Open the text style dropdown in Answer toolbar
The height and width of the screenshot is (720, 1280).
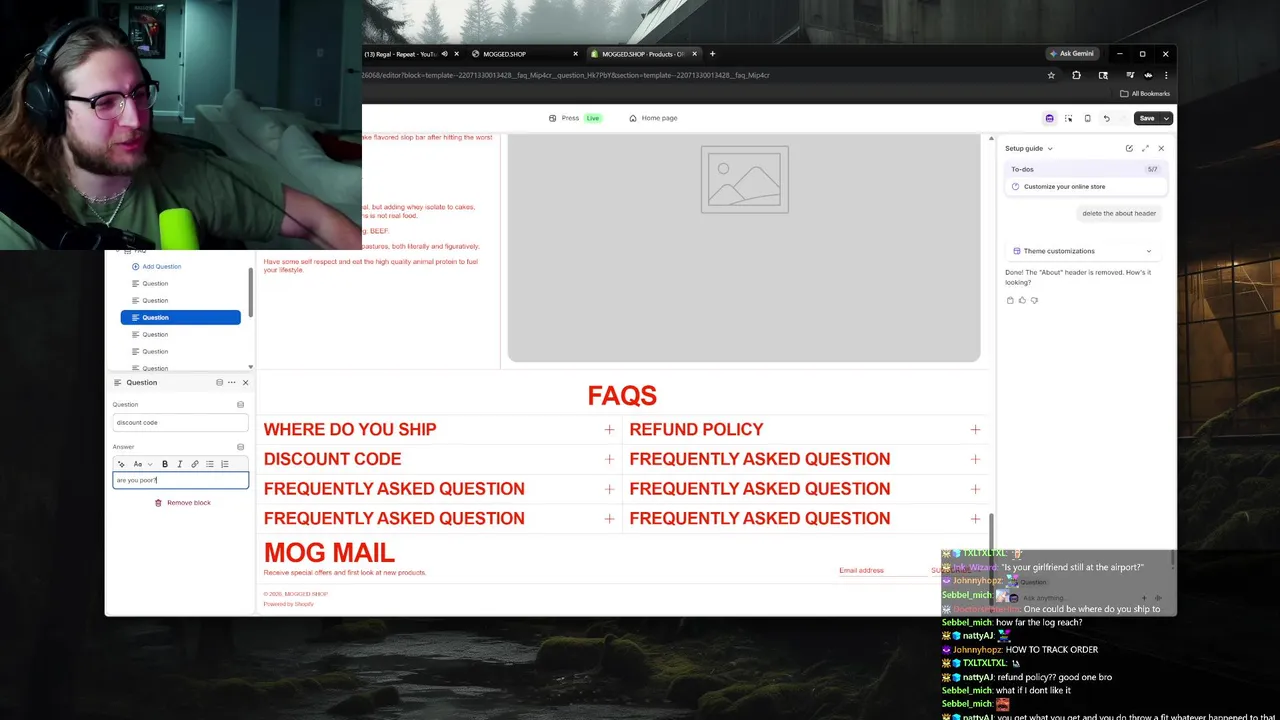pyautogui.click(x=142, y=464)
